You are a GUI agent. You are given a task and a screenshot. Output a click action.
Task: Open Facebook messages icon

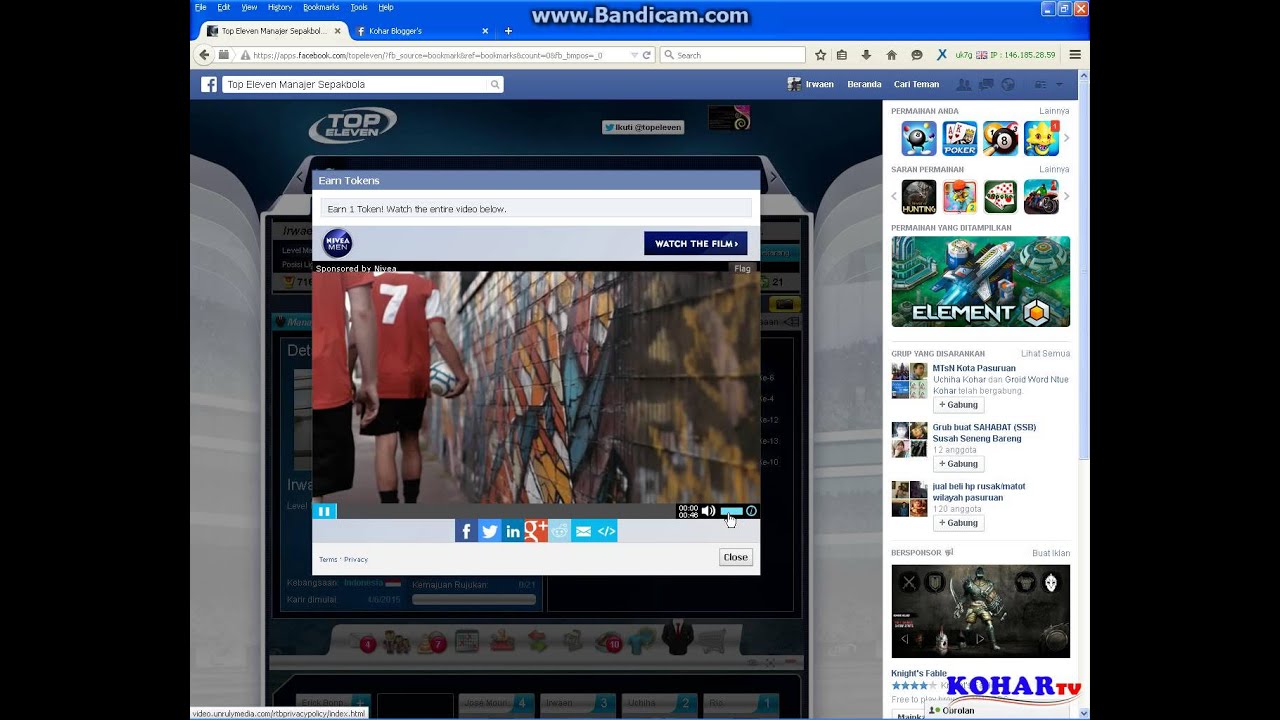coord(987,85)
